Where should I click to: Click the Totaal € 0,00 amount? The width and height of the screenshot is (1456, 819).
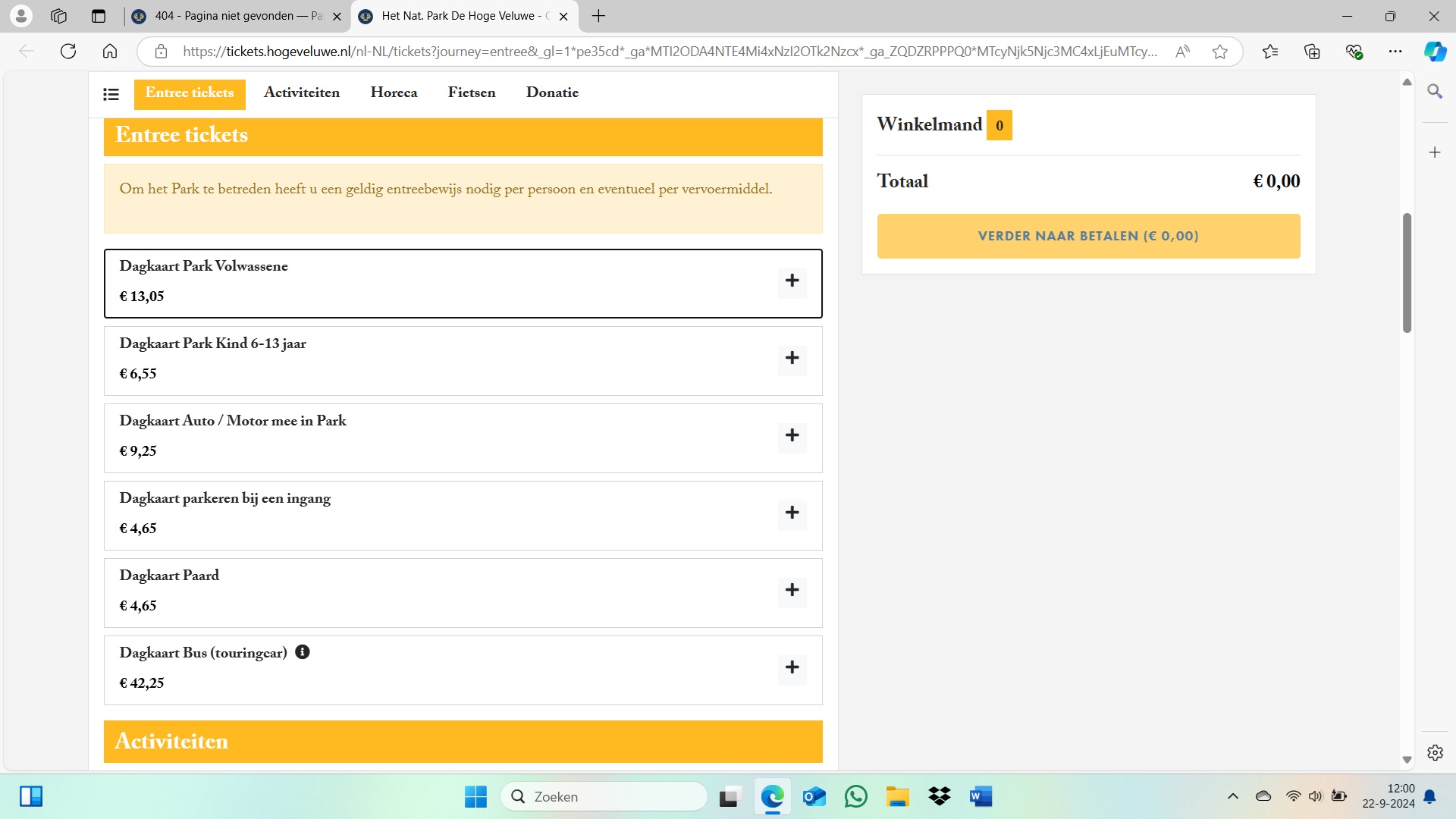click(x=1276, y=181)
